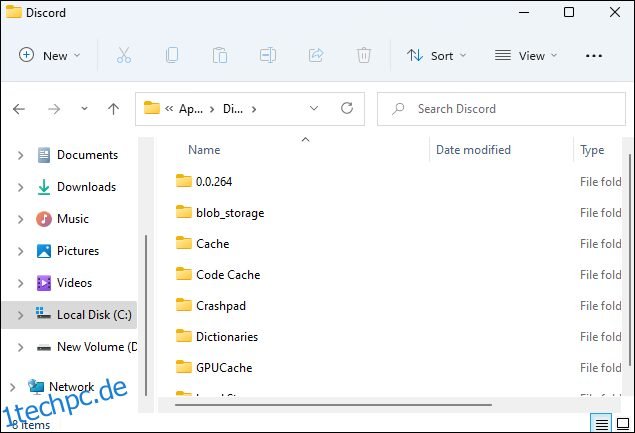635x433 pixels.
Task: Click the address bar folder icon
Action: coord(152,108)
